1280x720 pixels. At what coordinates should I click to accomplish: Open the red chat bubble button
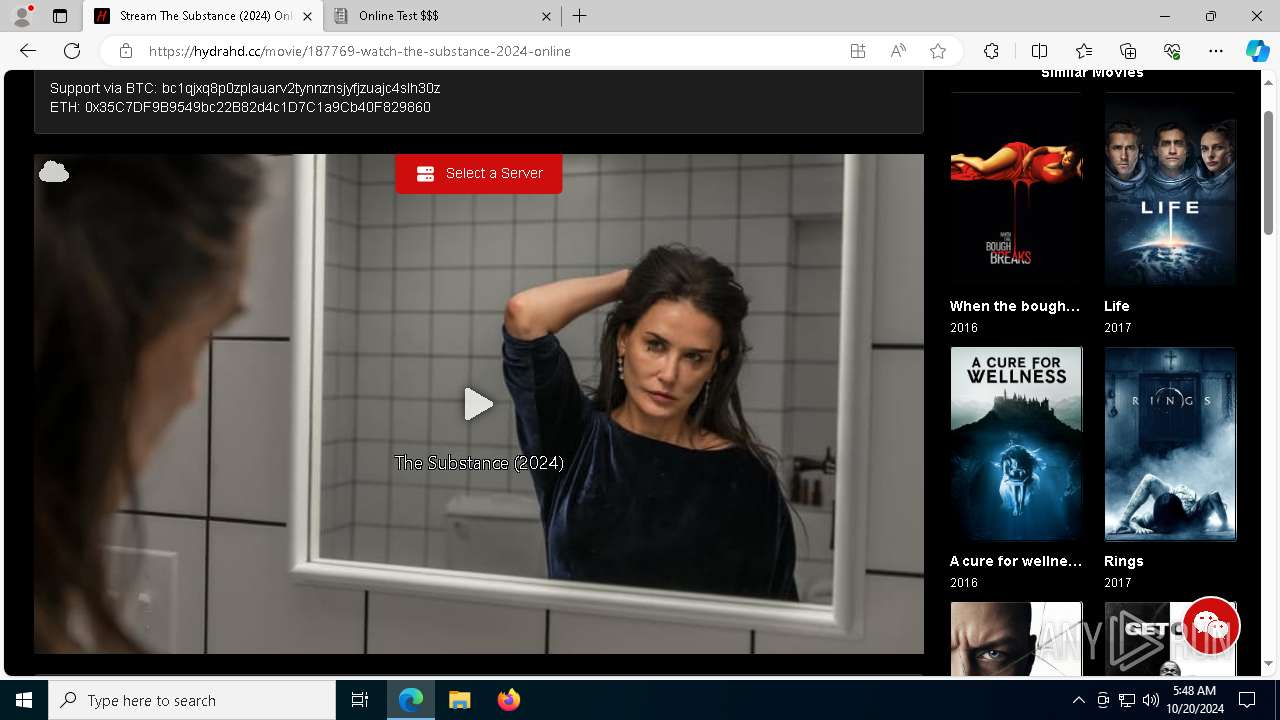tap(1211, 626)
